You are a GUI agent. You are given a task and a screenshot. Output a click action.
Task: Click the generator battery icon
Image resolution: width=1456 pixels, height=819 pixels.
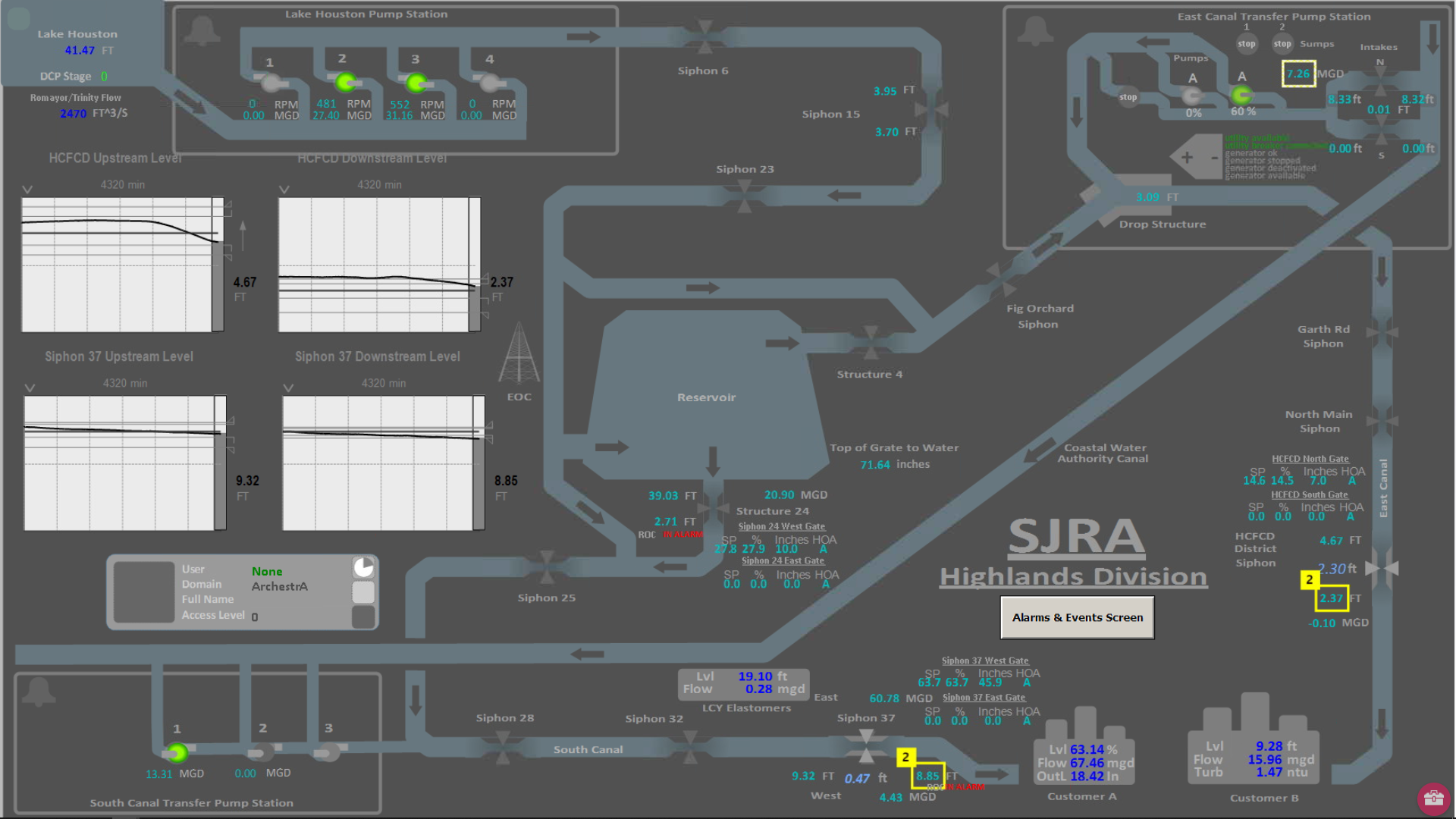(1195, 157)
